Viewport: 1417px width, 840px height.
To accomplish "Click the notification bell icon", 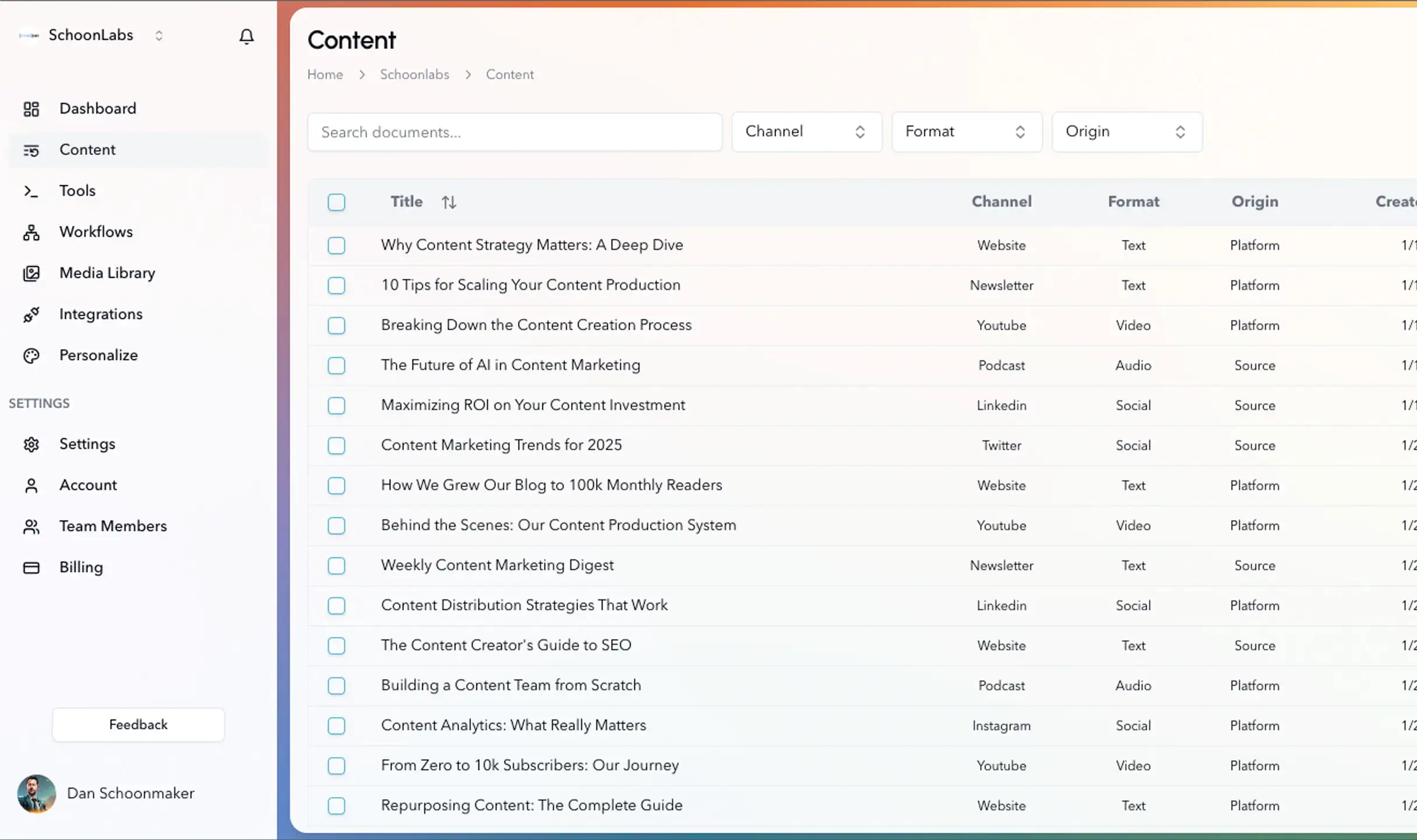I will point(246,36).
